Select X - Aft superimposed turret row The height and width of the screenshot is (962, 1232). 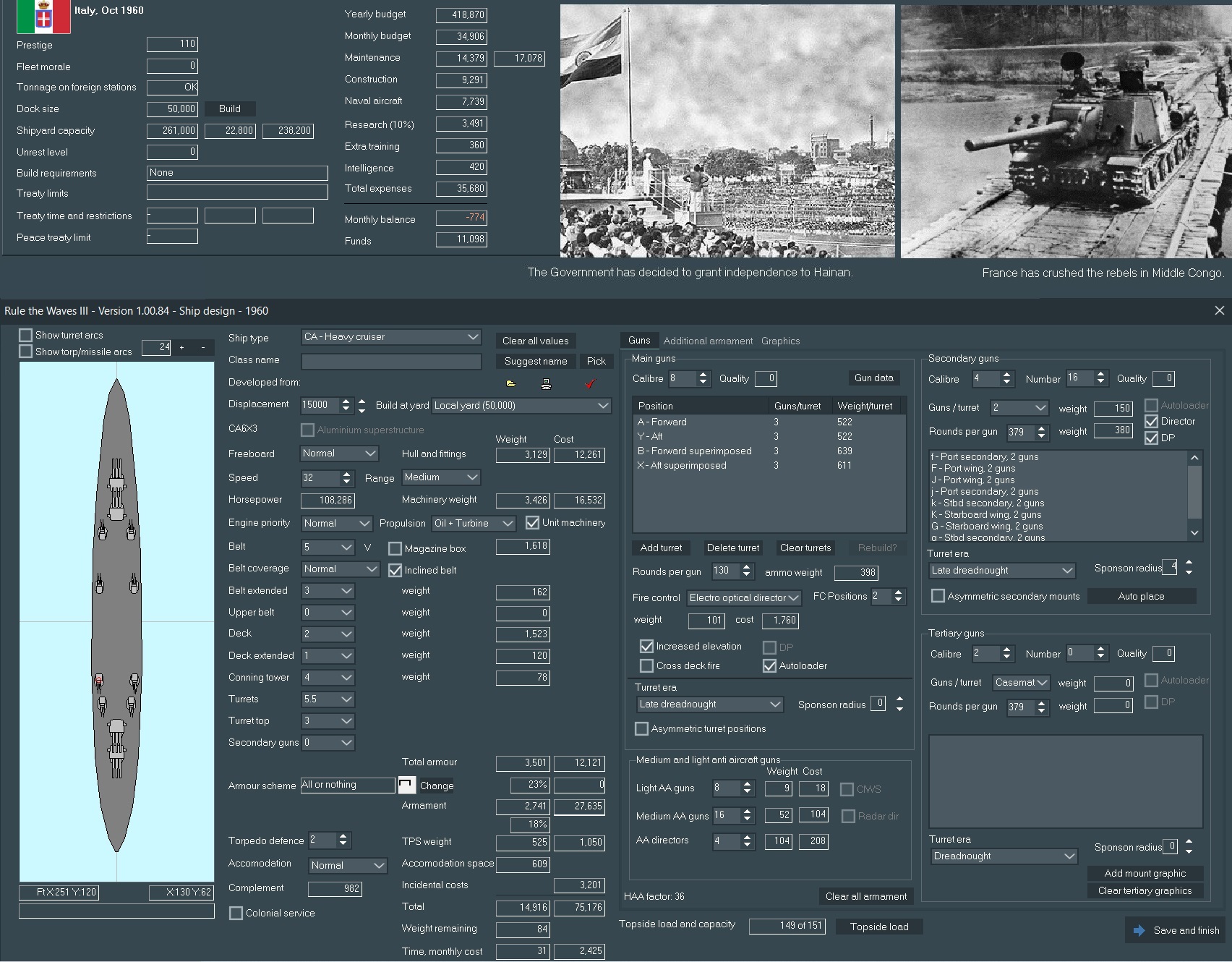click(769, 465)
